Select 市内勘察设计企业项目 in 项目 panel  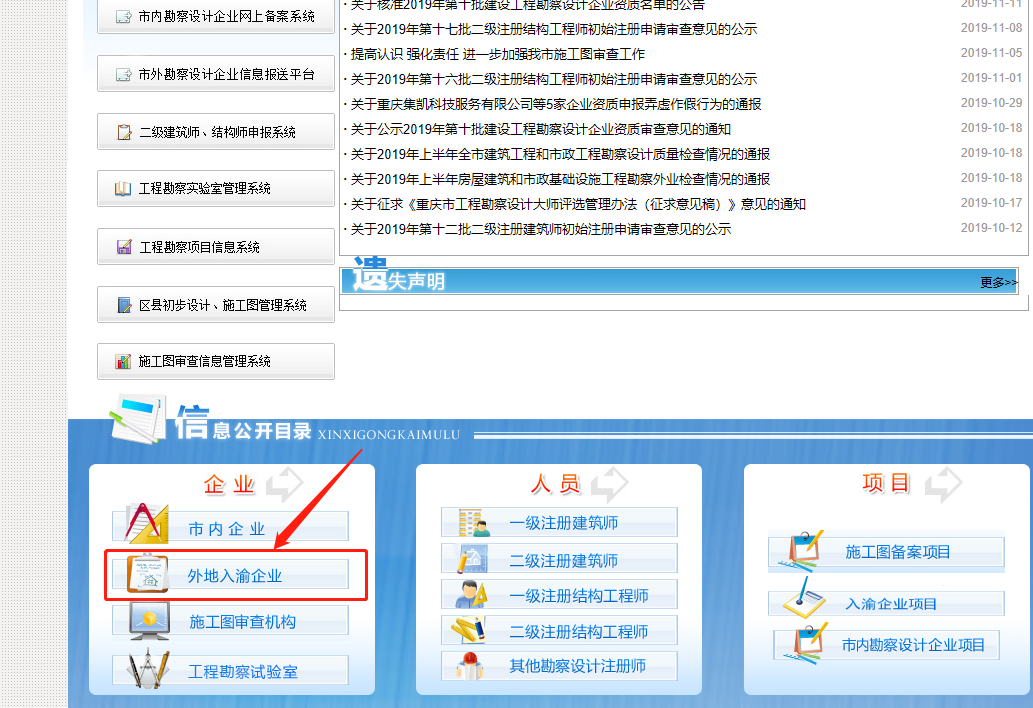(912, 645)
